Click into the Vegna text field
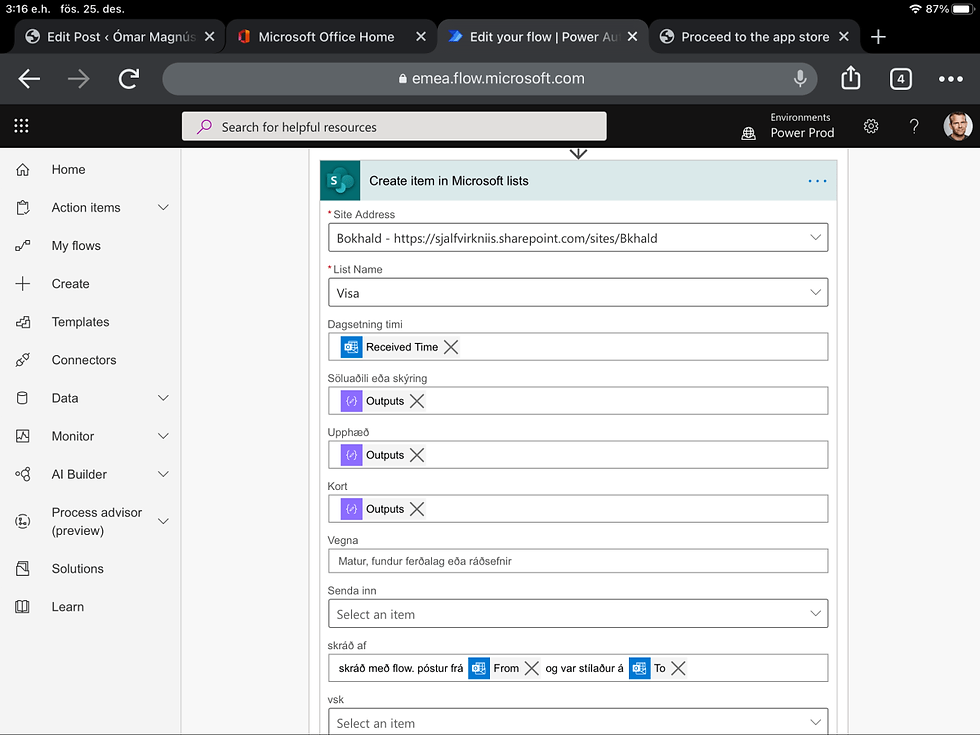This screenshot has height=735, width=980. [578, 561]
